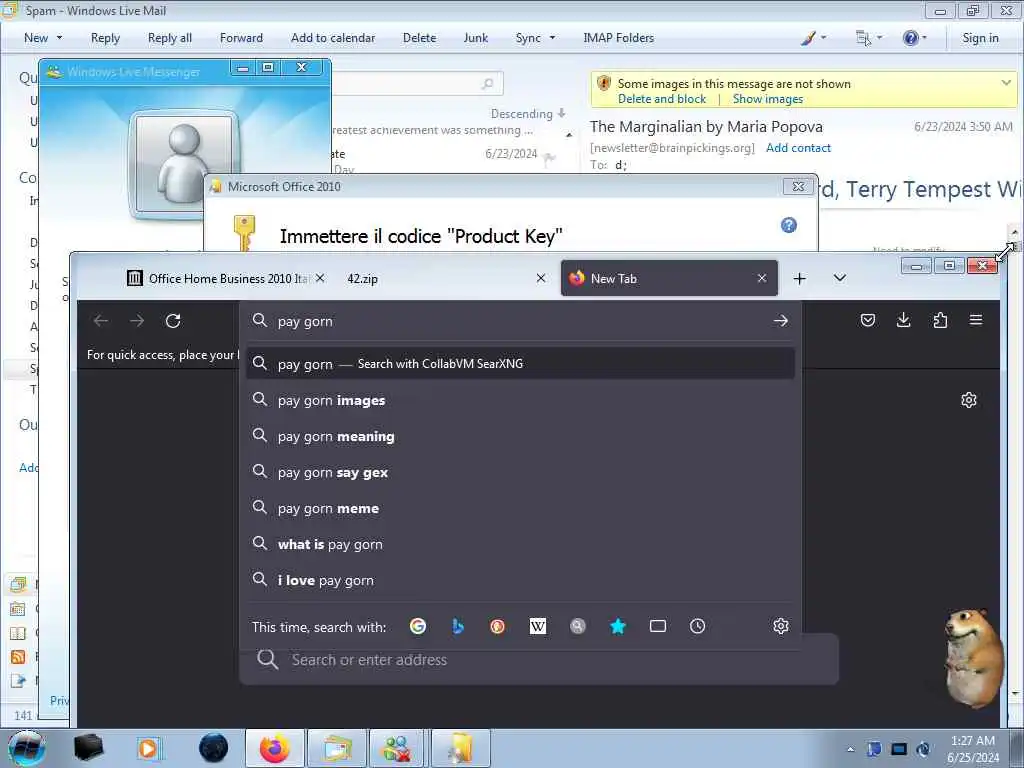The image size is (1024, 768).
Task: Delete the selected email
Action: (419, 38)
